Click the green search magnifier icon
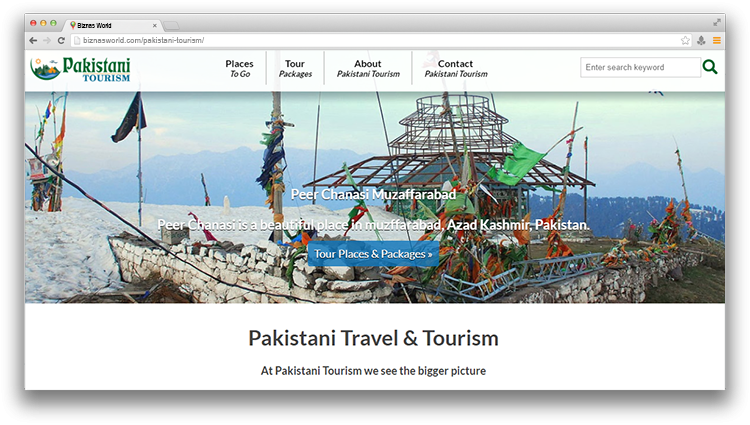The width and height of the screenshot is (750, 425). [710, 67]
